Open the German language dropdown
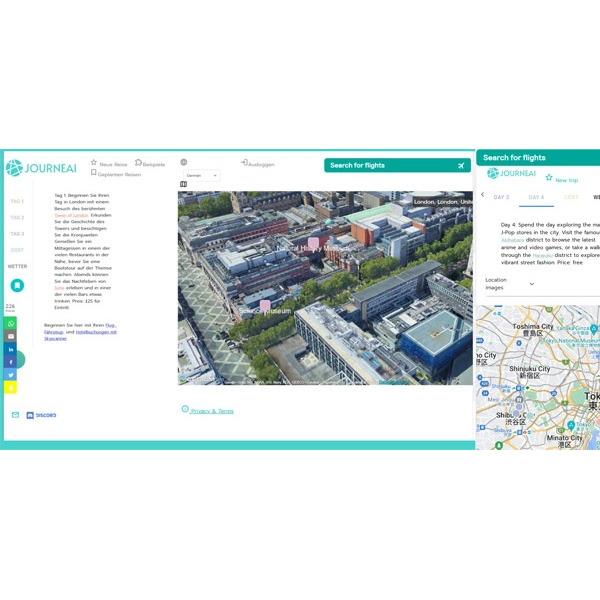 point(201,175)
